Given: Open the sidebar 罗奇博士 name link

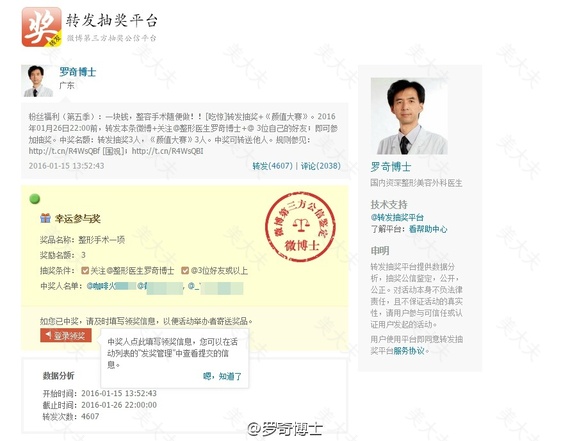Looking at the screenshot, I should [x=391, y=167].
